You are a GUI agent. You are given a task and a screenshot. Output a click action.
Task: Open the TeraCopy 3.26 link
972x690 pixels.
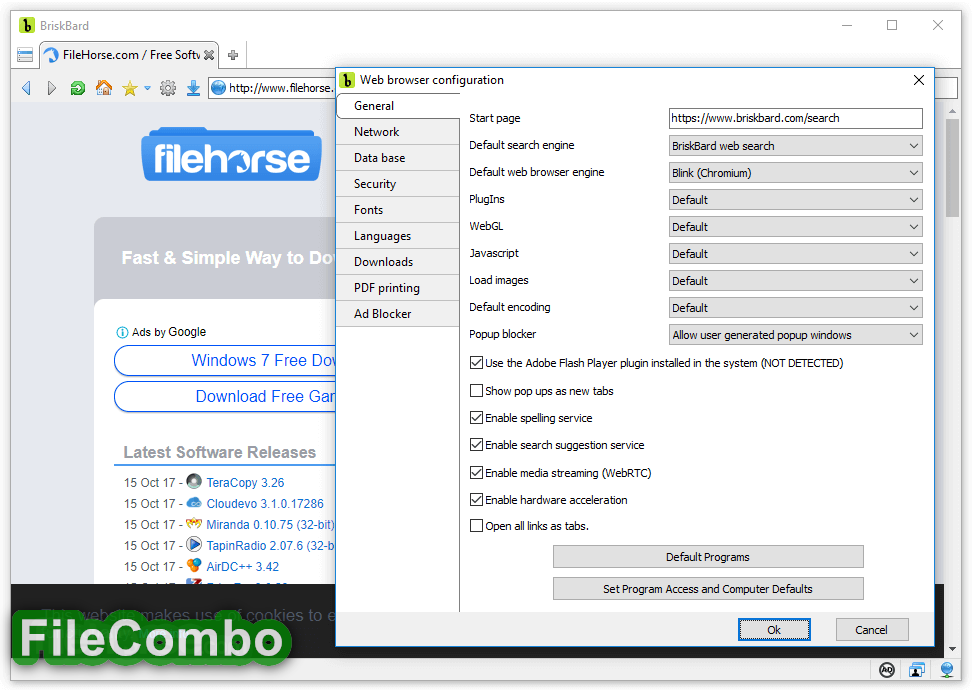click(245, 482)
